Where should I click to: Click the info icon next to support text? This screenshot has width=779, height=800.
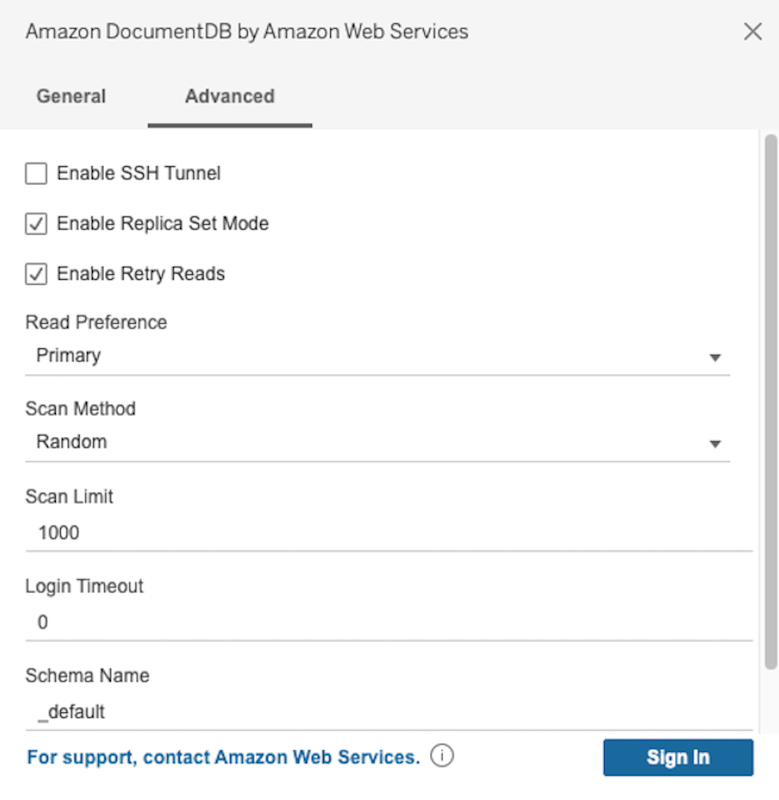click(x=441, y=757)
